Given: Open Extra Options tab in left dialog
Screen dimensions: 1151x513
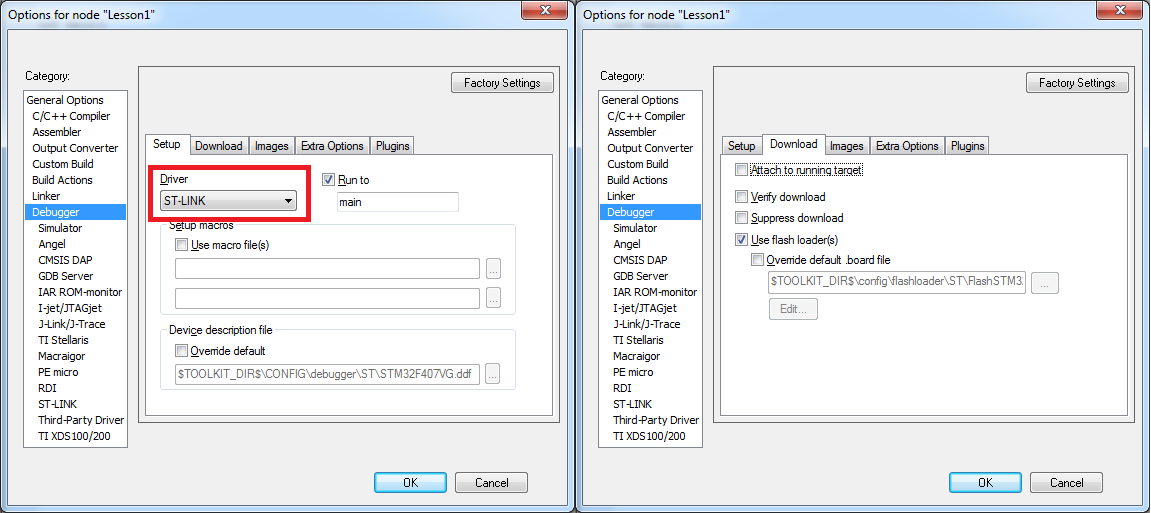Looking at the screenshot, I should click(x=332, y=146).
